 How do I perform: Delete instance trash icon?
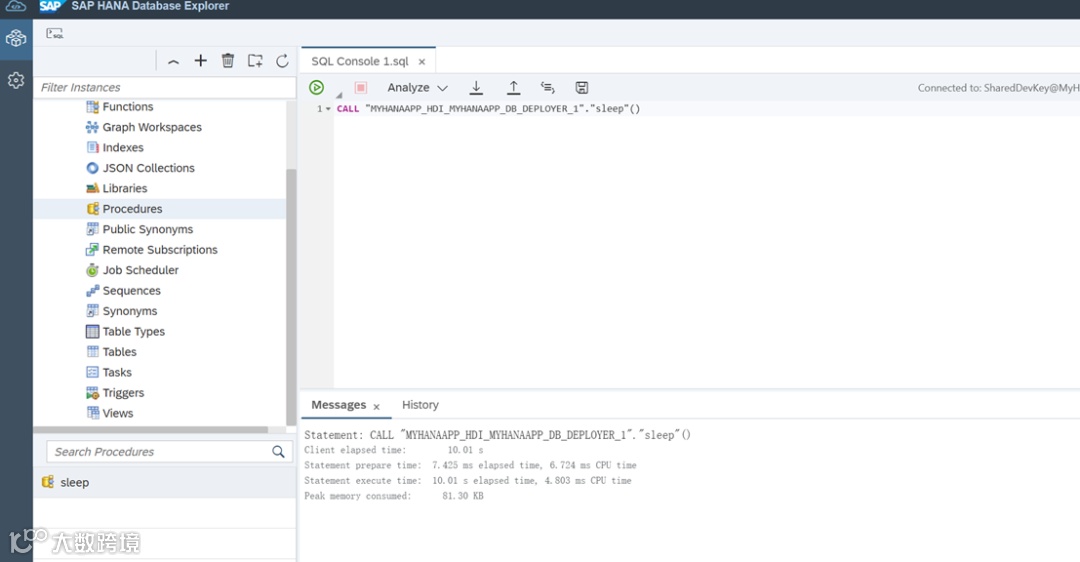point(228,61)
